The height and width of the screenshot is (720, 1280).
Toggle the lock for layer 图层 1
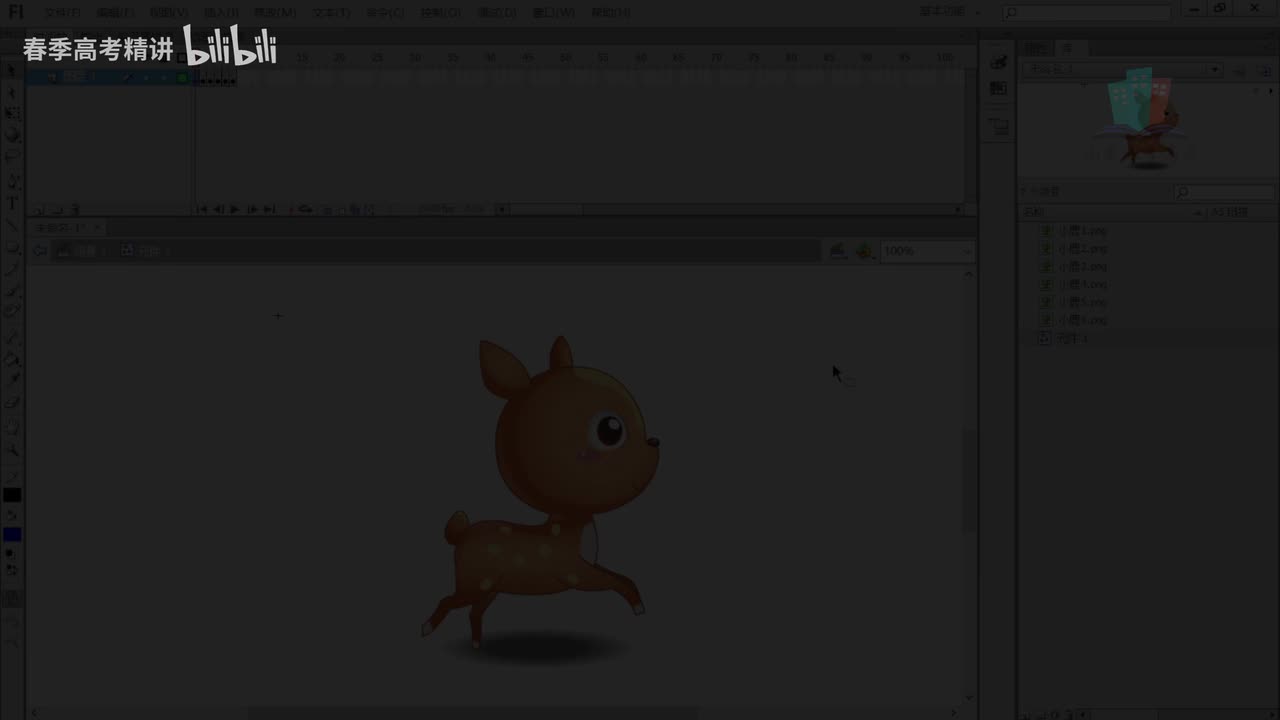click(x=163, y=77)
